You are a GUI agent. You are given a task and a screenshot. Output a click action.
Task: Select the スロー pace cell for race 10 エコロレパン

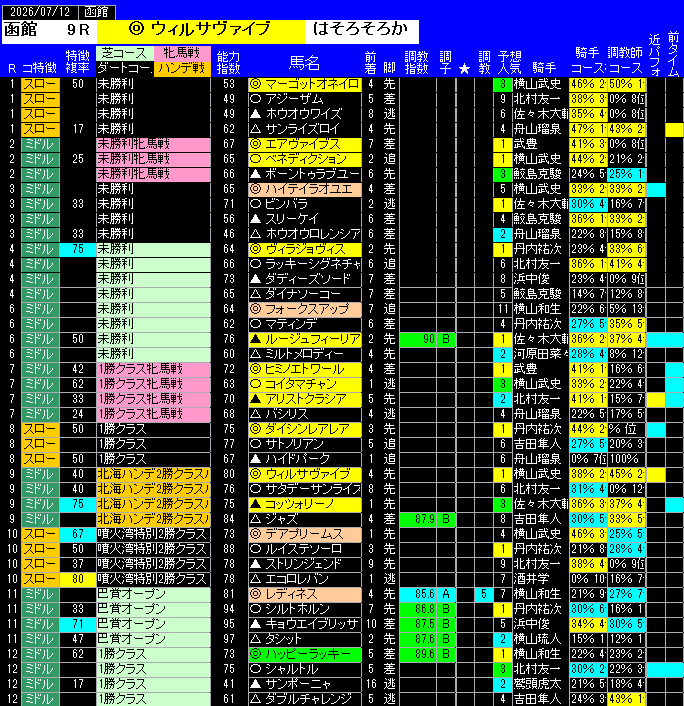pyautogui.click(x=41, y=579)
